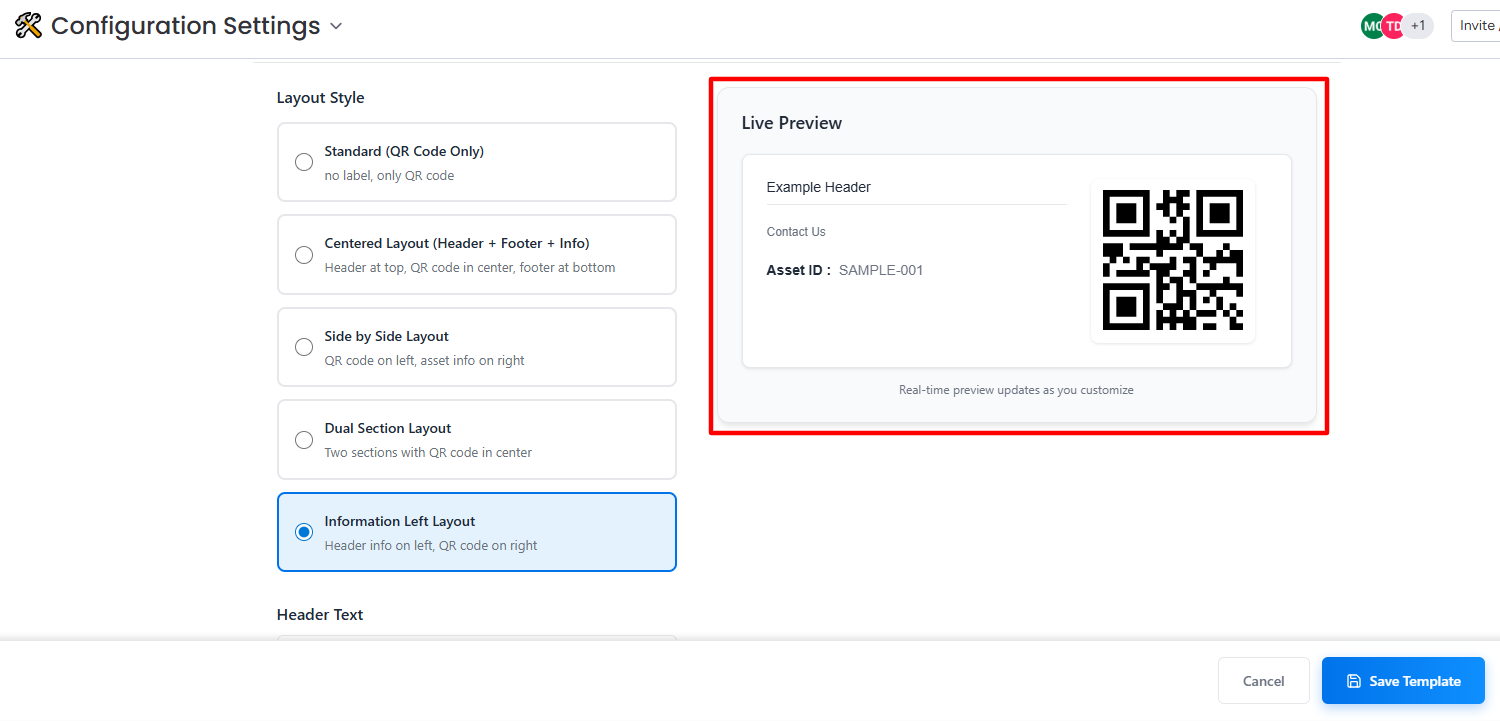Click the Header Text label
Screen dimensions: 1500x721
tap(320, 615)
